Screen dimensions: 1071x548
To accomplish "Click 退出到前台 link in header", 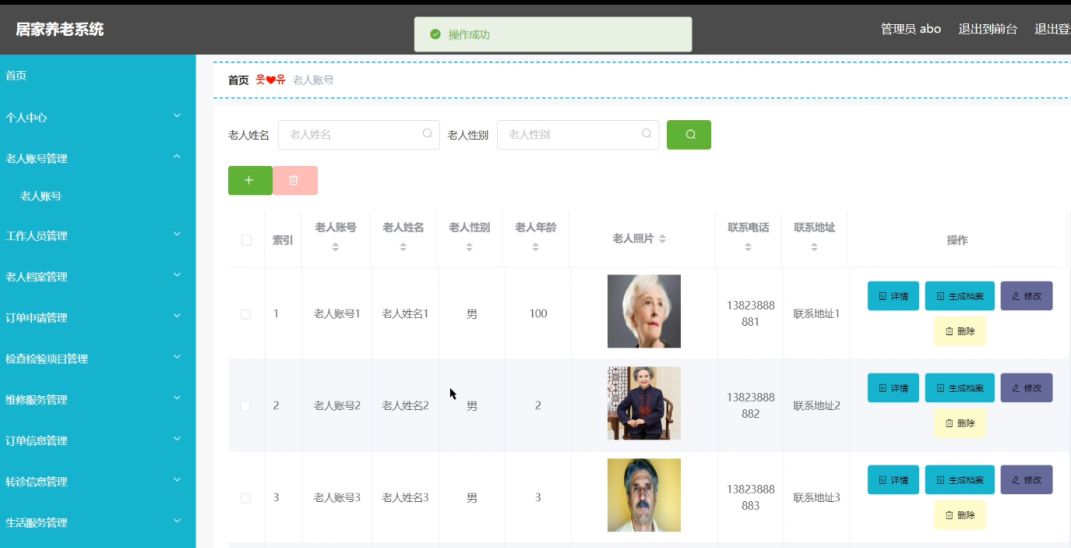I will pos(988,29).
